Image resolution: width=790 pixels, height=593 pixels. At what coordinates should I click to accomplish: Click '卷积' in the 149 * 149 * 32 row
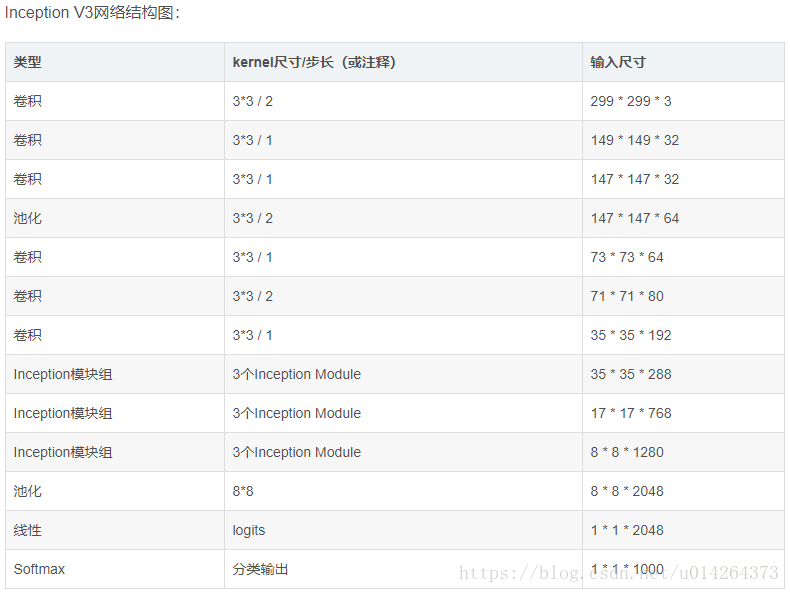[x=27, y=140]
